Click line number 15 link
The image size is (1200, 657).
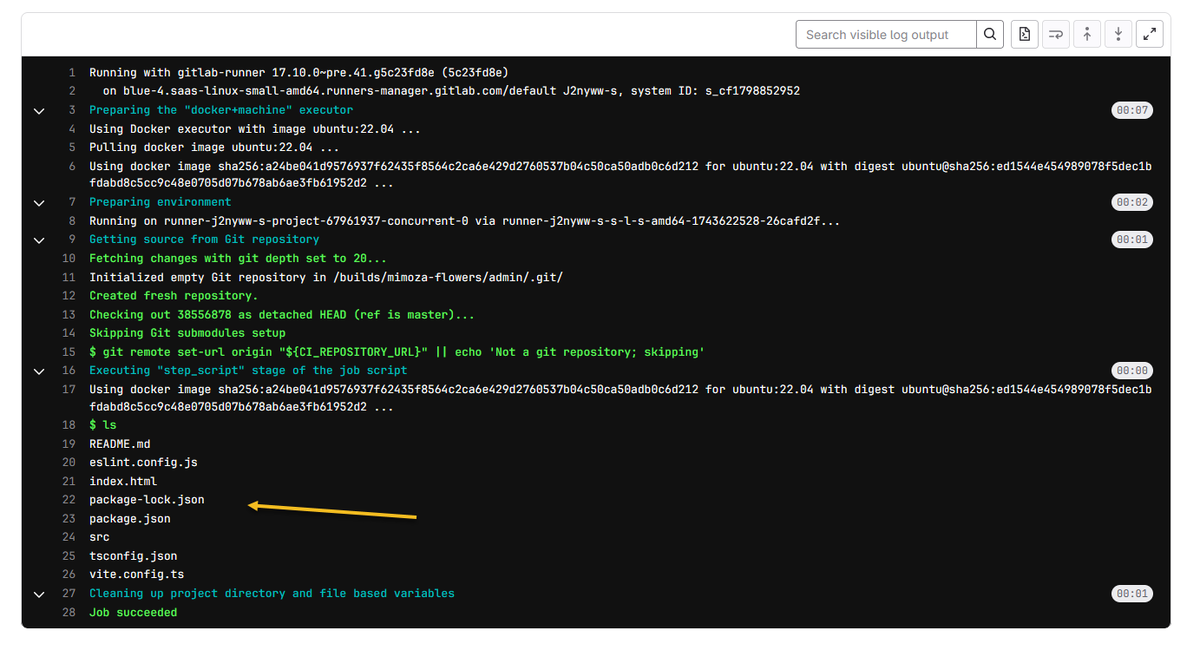pos(69,352)
